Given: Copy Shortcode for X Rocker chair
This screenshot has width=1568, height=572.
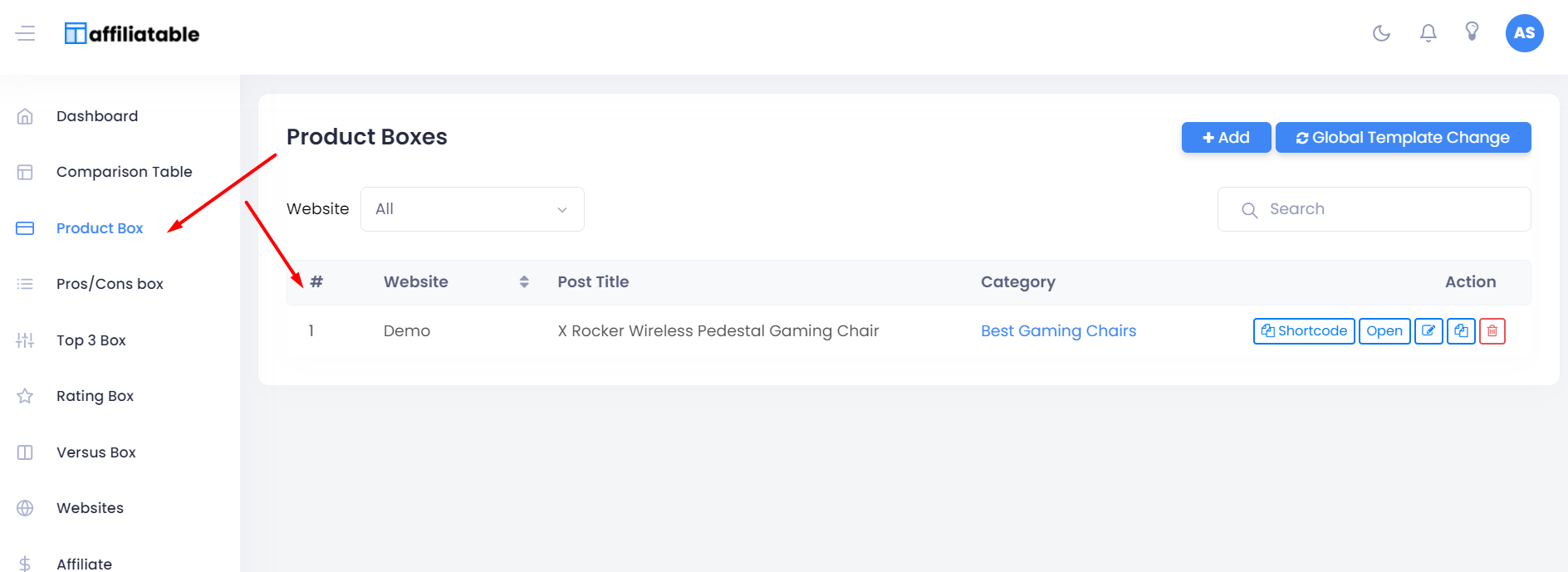Looking at the screenshot, I should (x=1304, y=331).
